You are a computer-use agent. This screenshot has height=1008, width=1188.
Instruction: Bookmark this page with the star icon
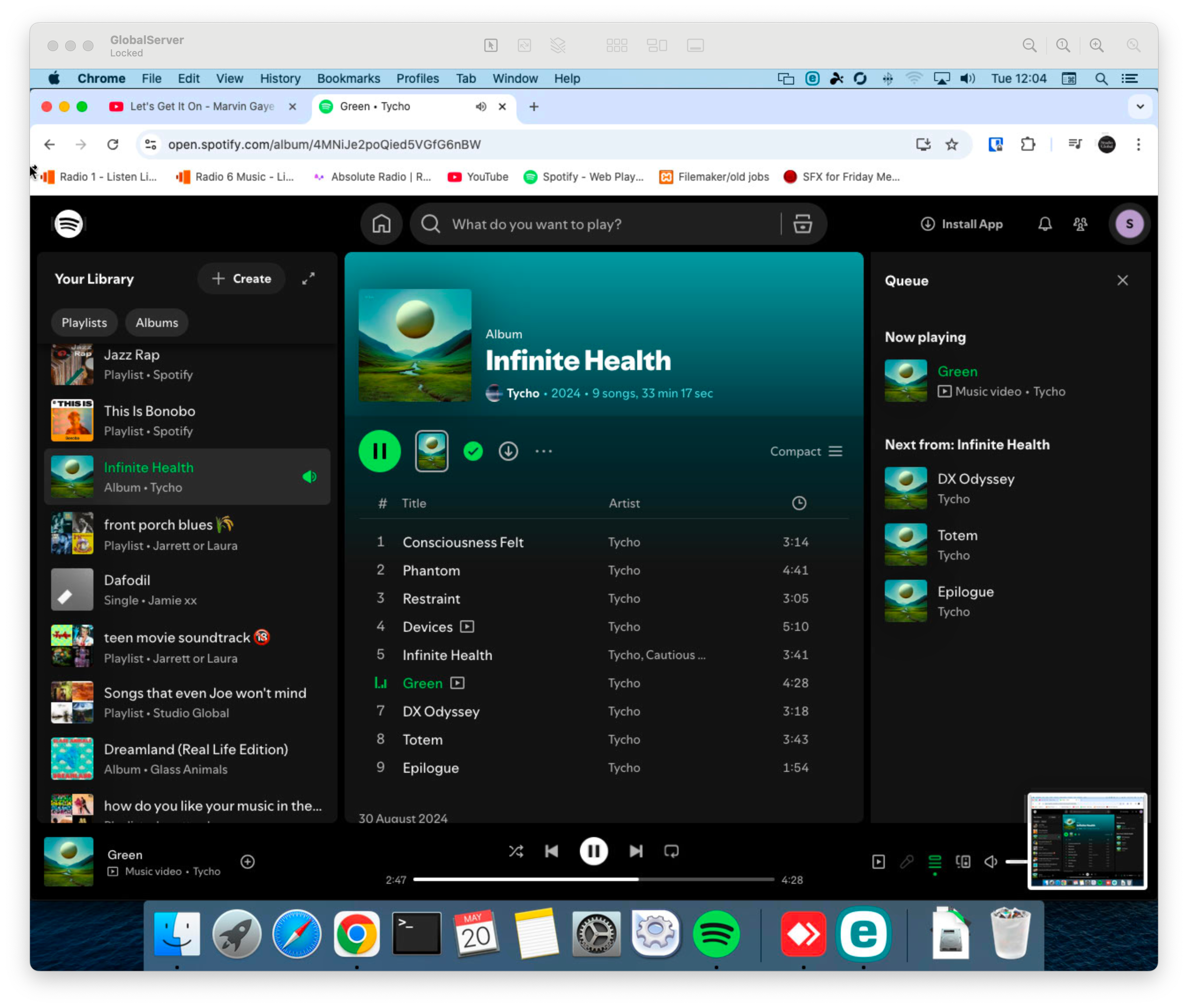click(x=951, y=145)
